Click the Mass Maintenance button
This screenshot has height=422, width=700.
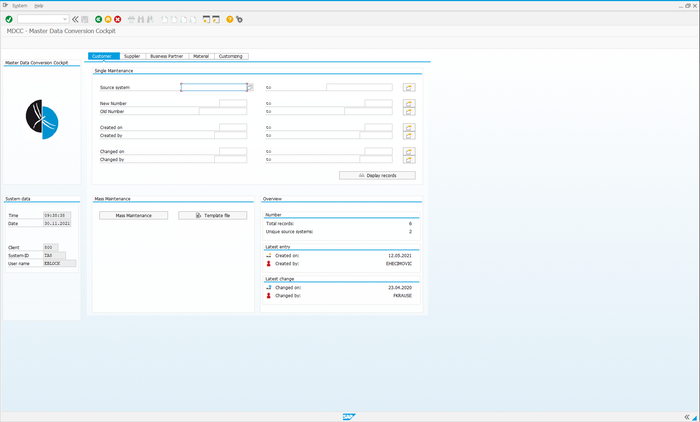[x=133, y=215]
